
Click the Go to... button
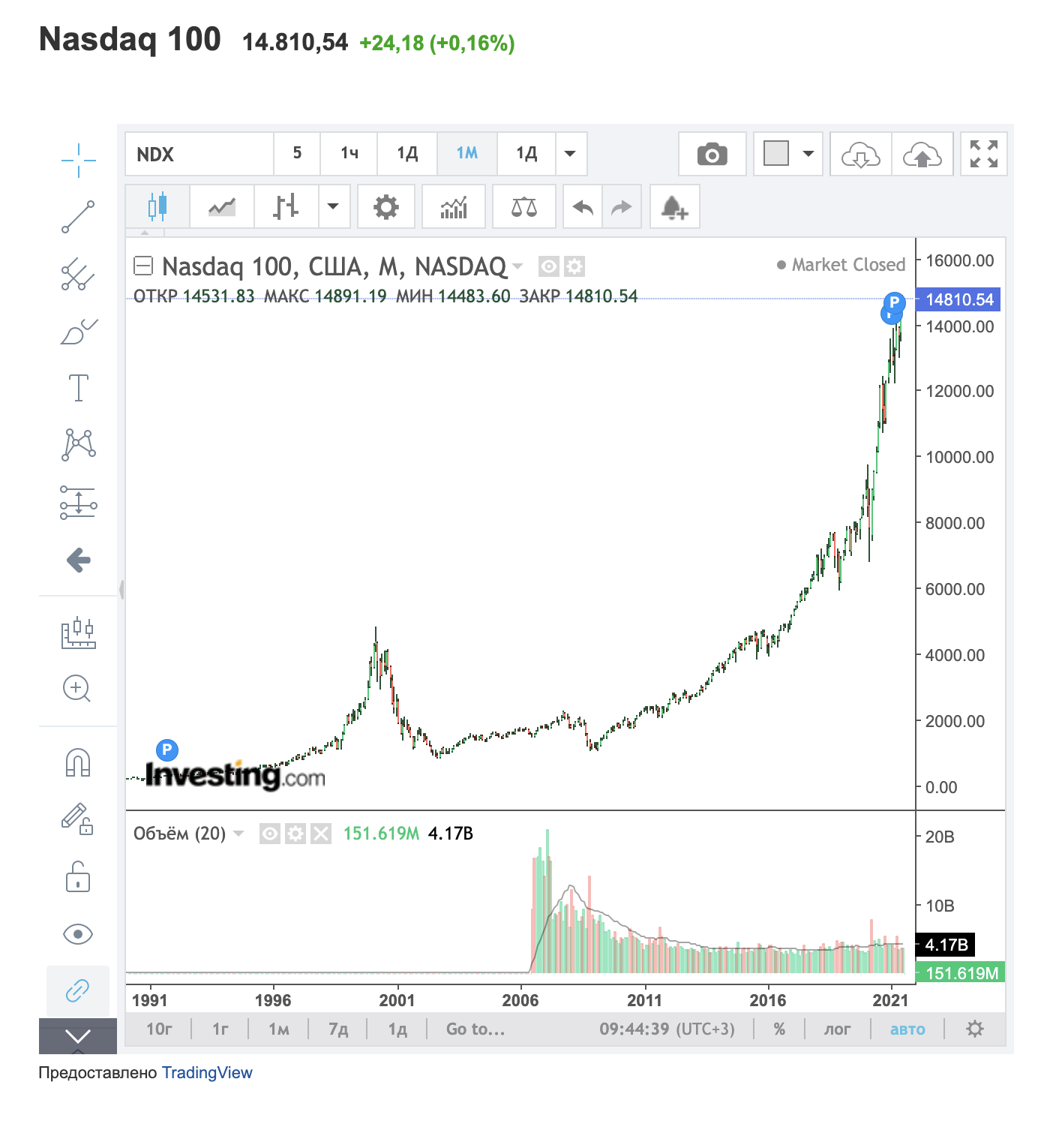[x=475, y=1029]
